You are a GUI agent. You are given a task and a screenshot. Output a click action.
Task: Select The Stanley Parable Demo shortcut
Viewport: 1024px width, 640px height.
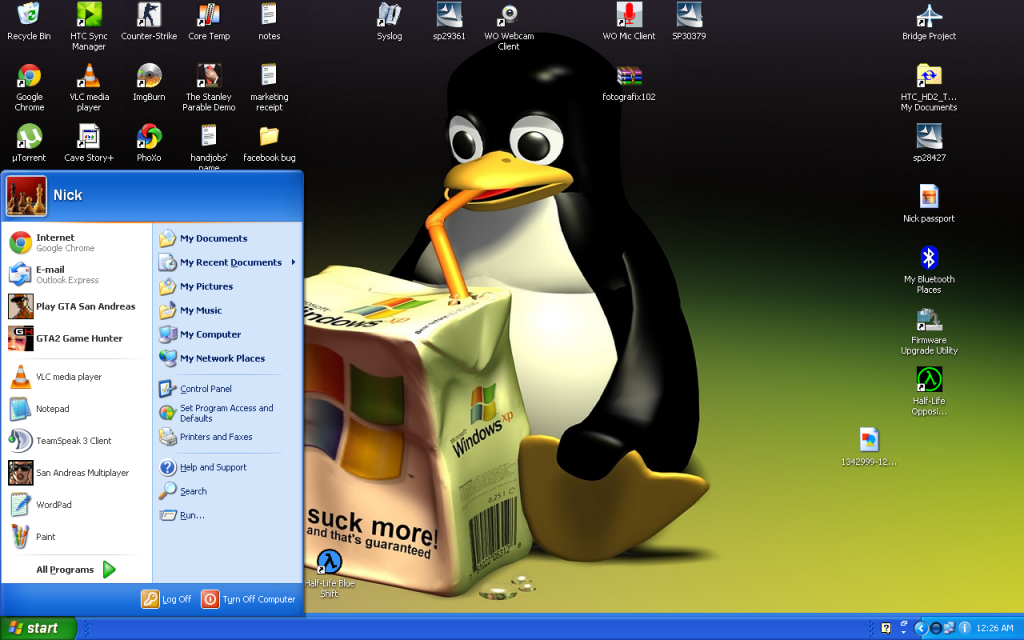click(x=209, y=88)
